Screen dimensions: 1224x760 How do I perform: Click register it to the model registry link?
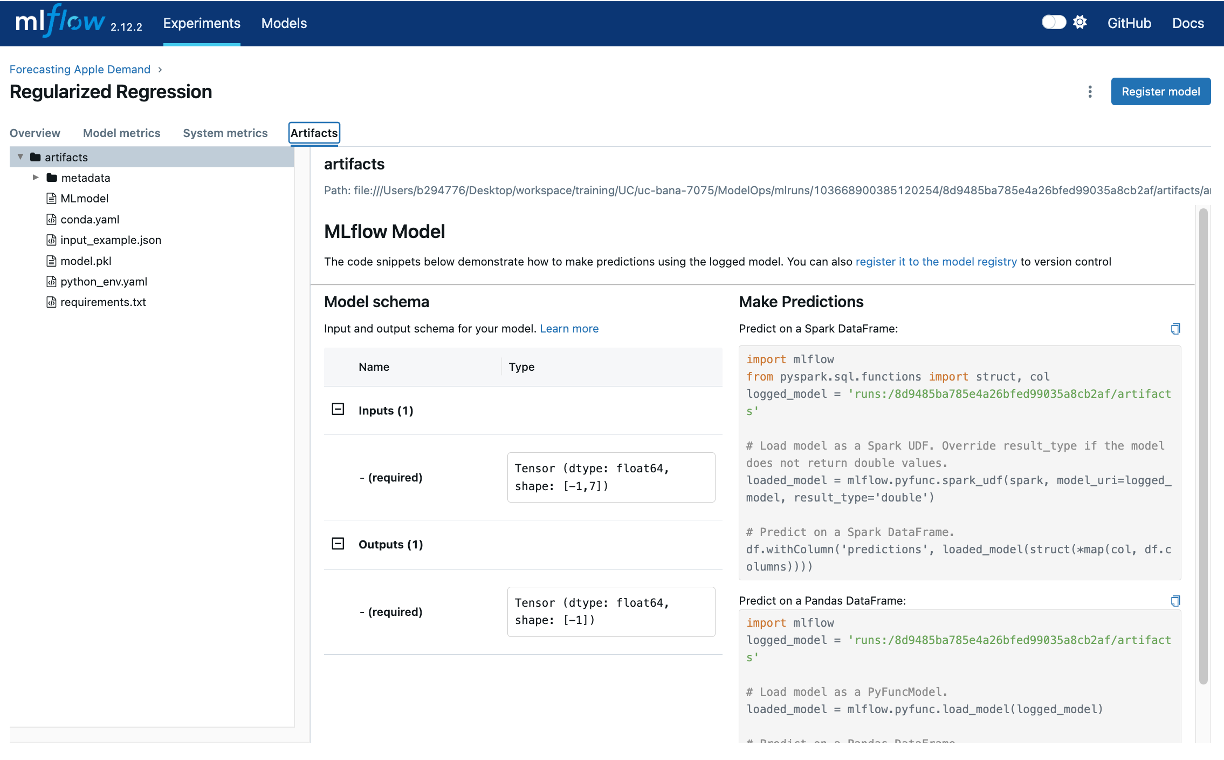point(936,262)
